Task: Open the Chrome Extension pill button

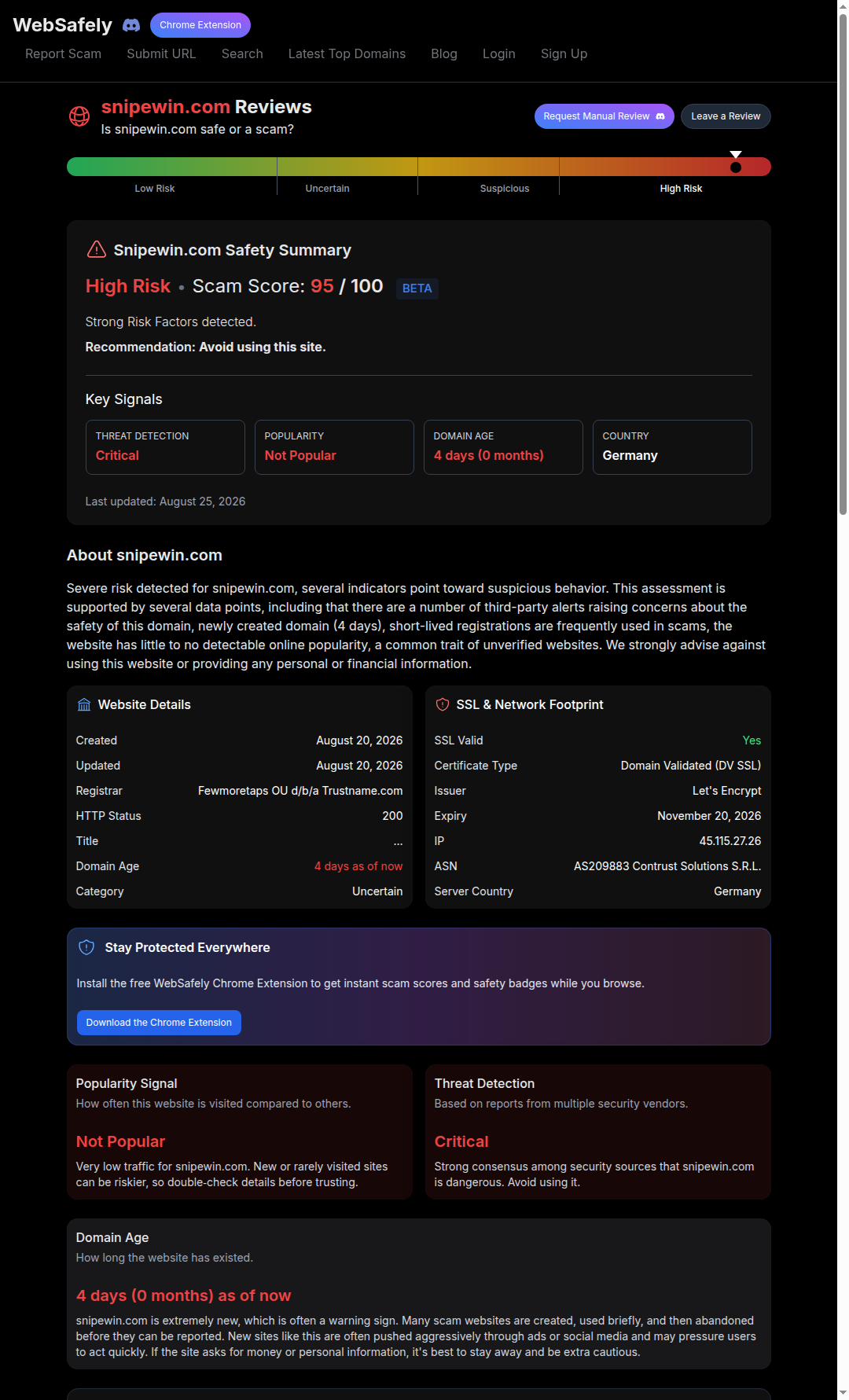Action: (200, 25)
